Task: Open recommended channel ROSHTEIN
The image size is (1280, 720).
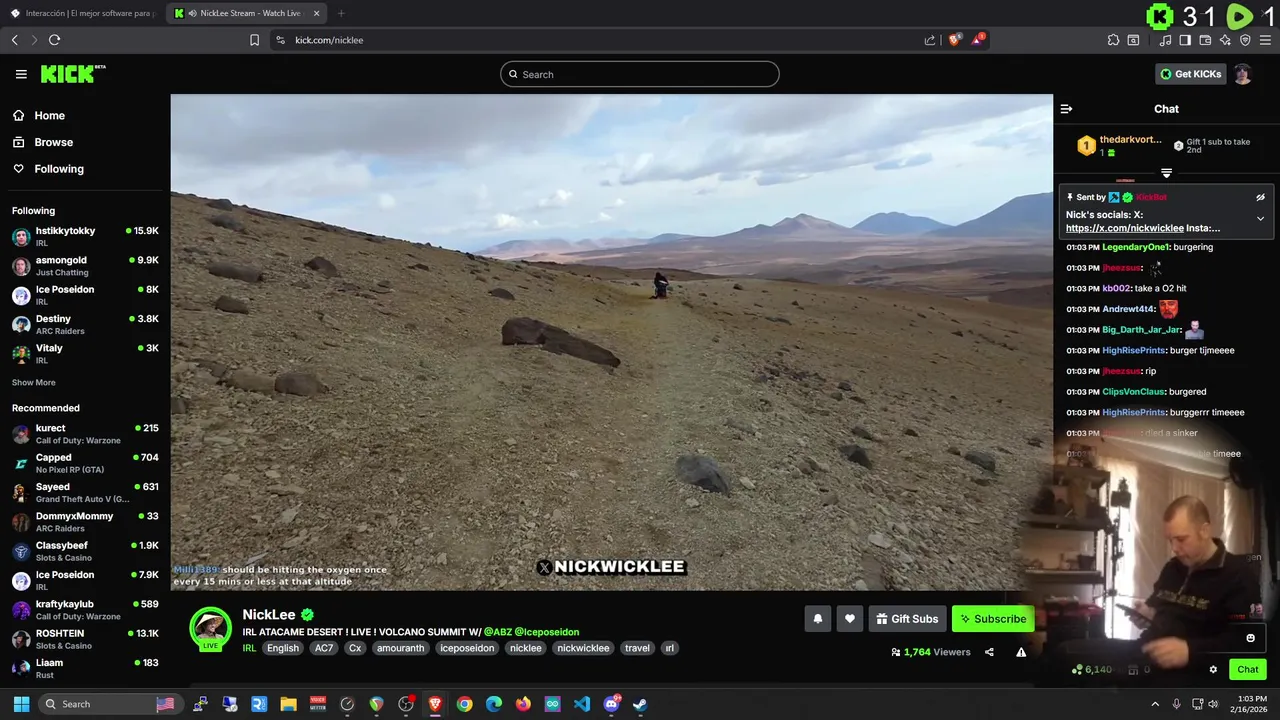Action: 85,639
